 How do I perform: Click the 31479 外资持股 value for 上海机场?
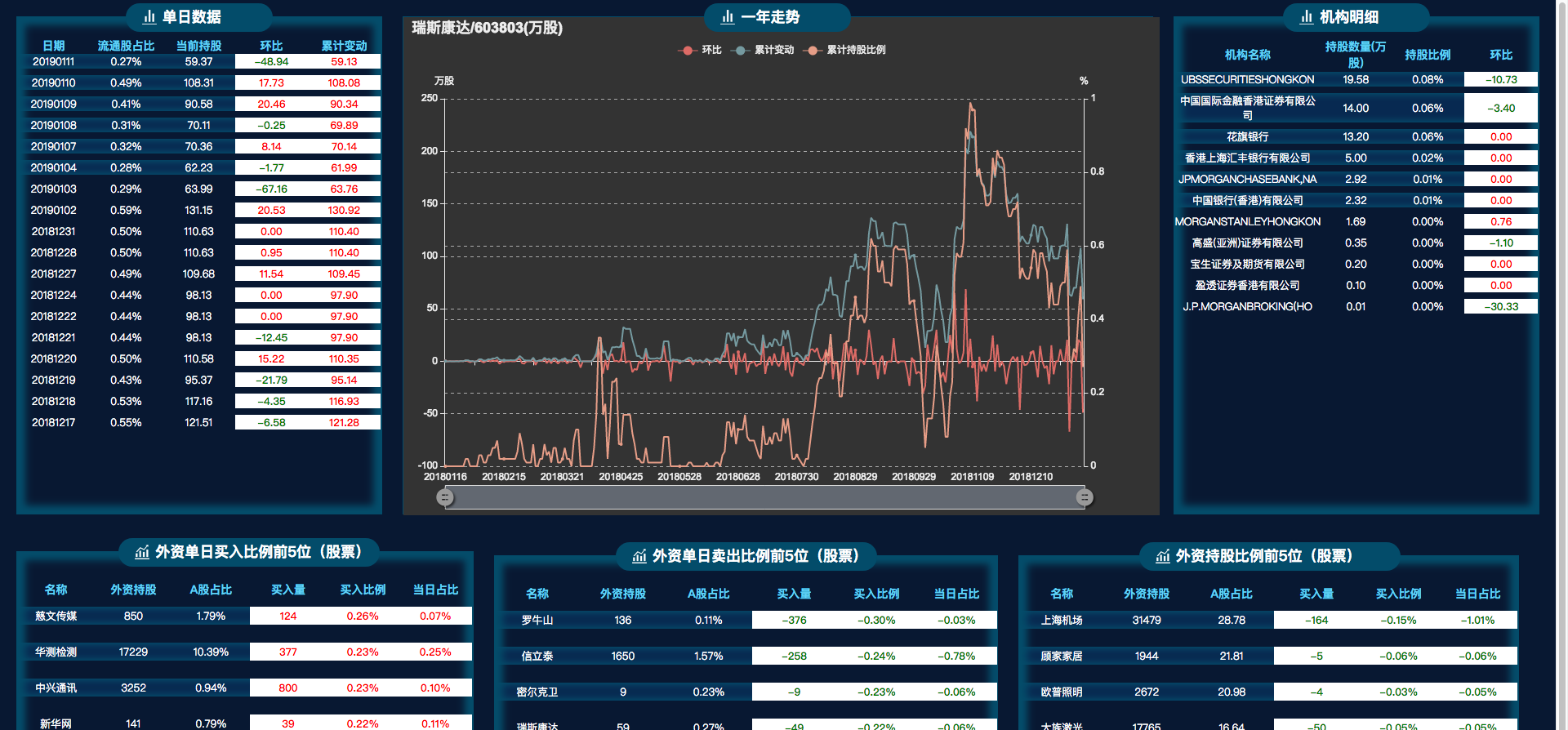click(x=1147, y=620)
